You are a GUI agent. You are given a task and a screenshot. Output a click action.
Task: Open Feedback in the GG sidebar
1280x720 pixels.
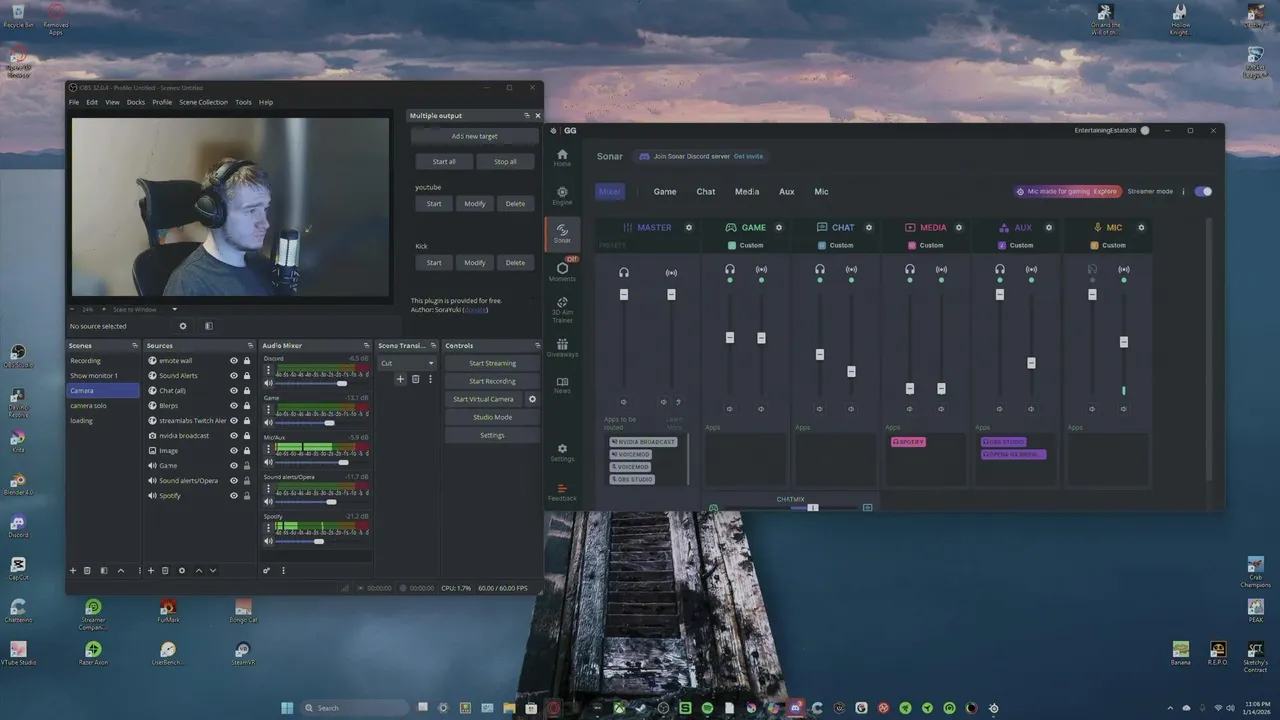click(x=562, y=491)
